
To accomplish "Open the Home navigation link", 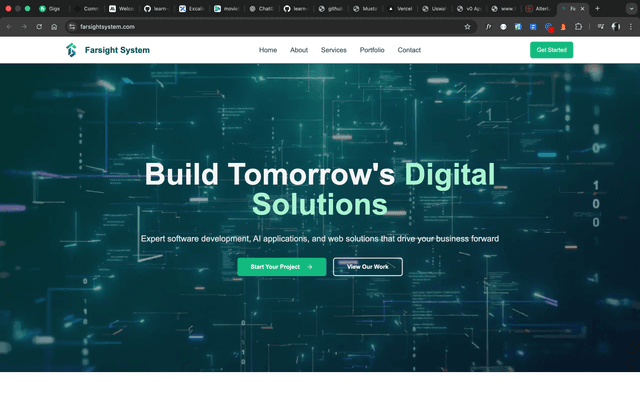I will (268, 50).
